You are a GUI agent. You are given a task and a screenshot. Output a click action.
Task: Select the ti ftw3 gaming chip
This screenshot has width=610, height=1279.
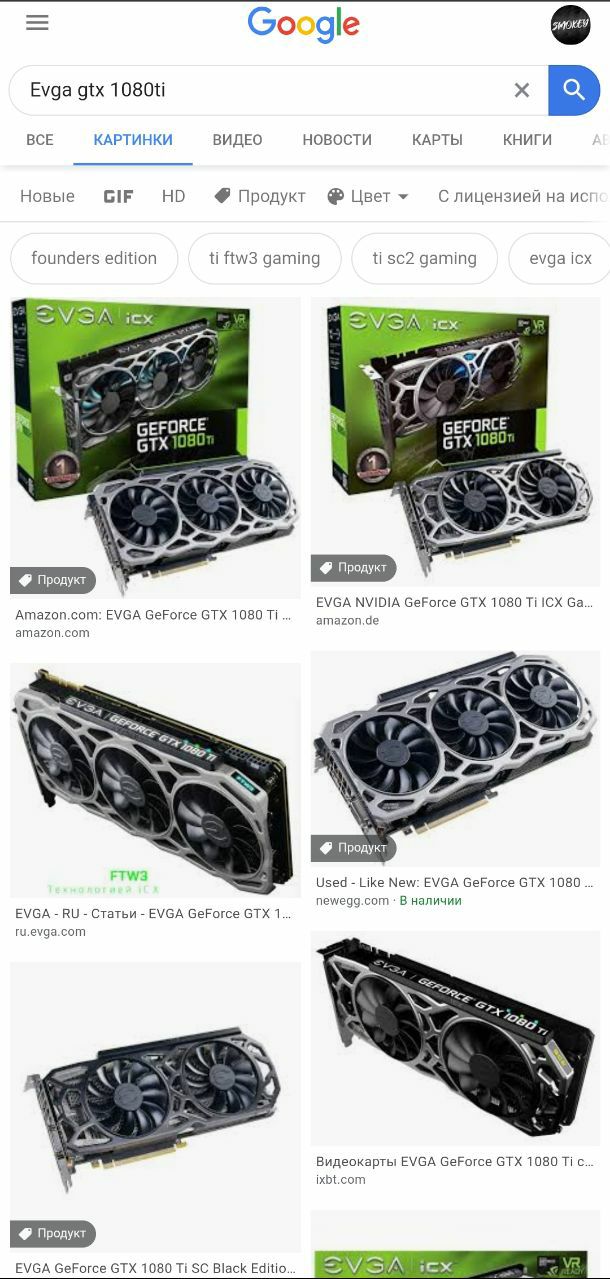pos(265,258)
